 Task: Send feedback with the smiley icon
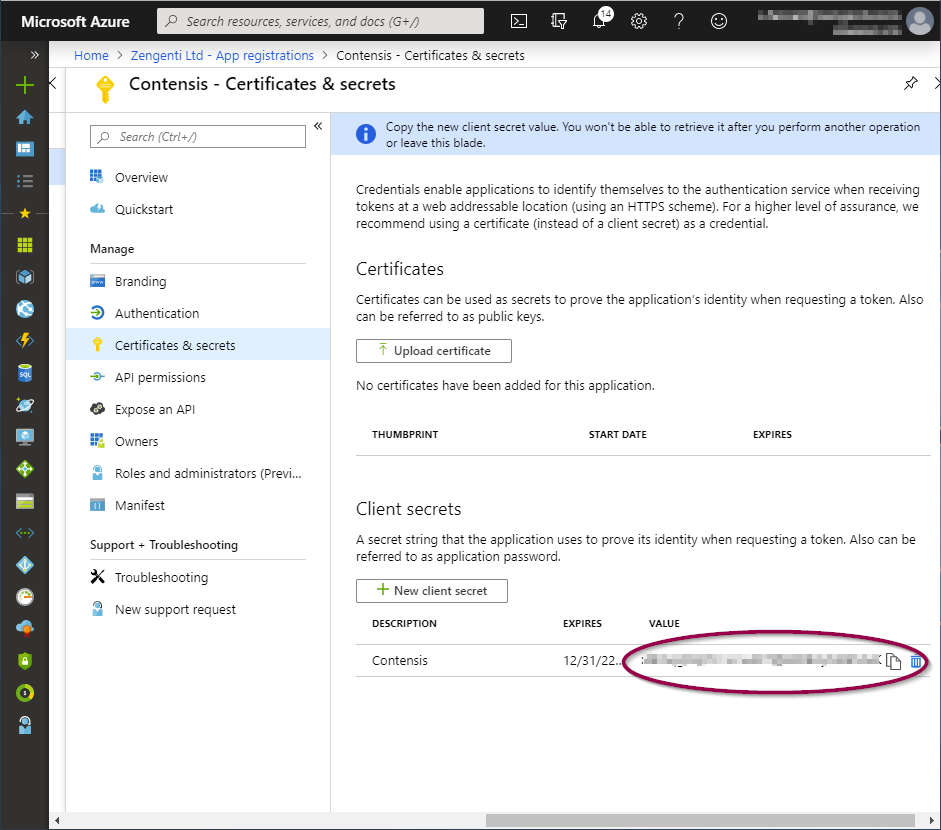718,22
